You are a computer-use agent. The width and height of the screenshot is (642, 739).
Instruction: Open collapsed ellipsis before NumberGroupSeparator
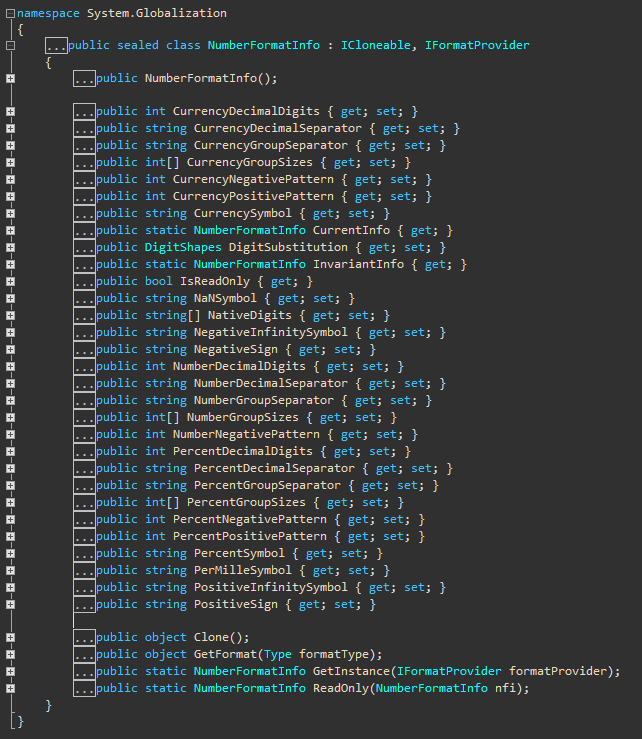click(84, 401)
